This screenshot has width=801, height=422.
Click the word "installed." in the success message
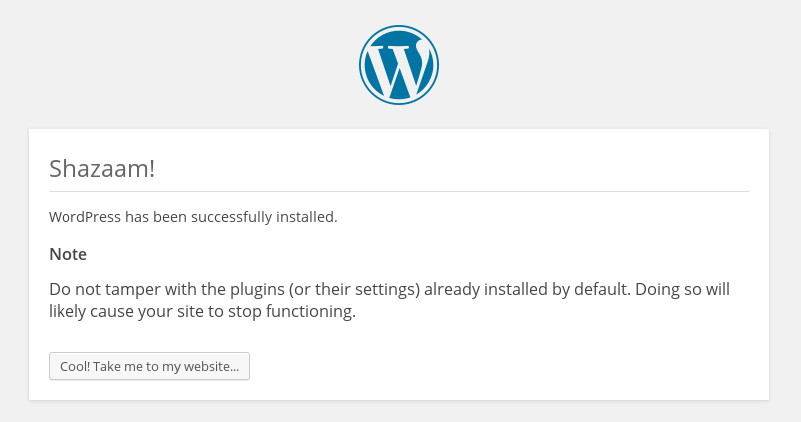[307, 217]
